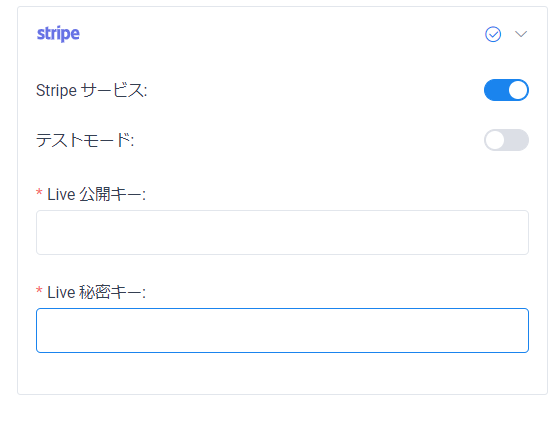Click the white knob of Stripe サービス switch
Screen dimensions: 552x432
[x=518, y=90]
